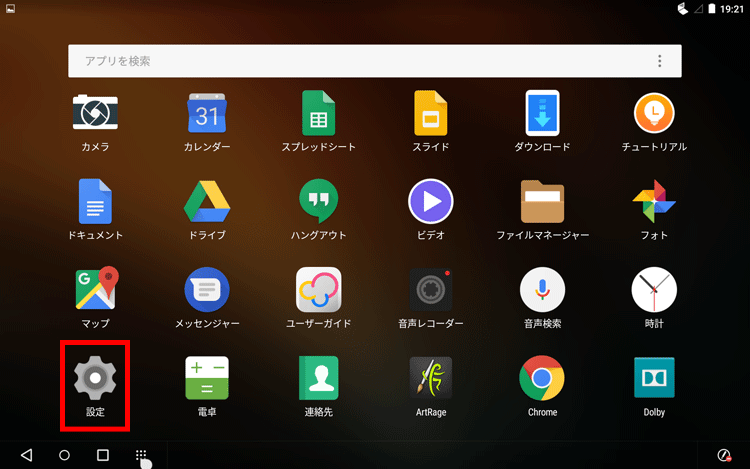
Task: Launch the 電卓 calculator app
Action: pyautogui.click(x=207, y=378)
